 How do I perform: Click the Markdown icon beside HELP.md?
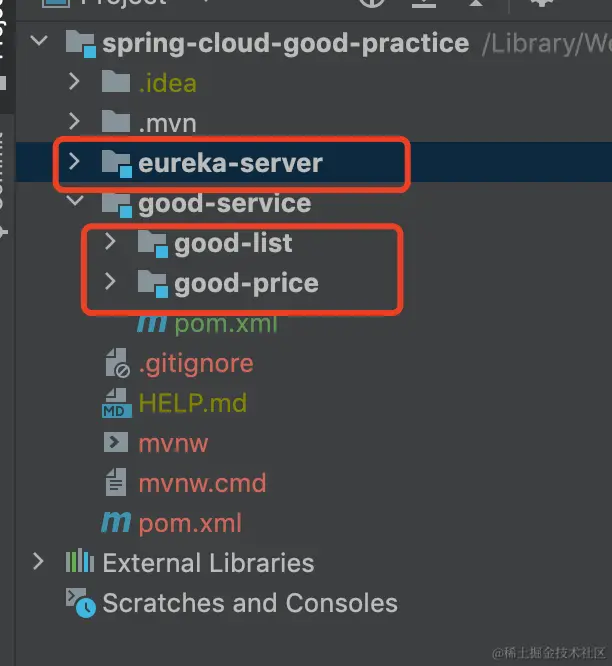click(117, 404)
